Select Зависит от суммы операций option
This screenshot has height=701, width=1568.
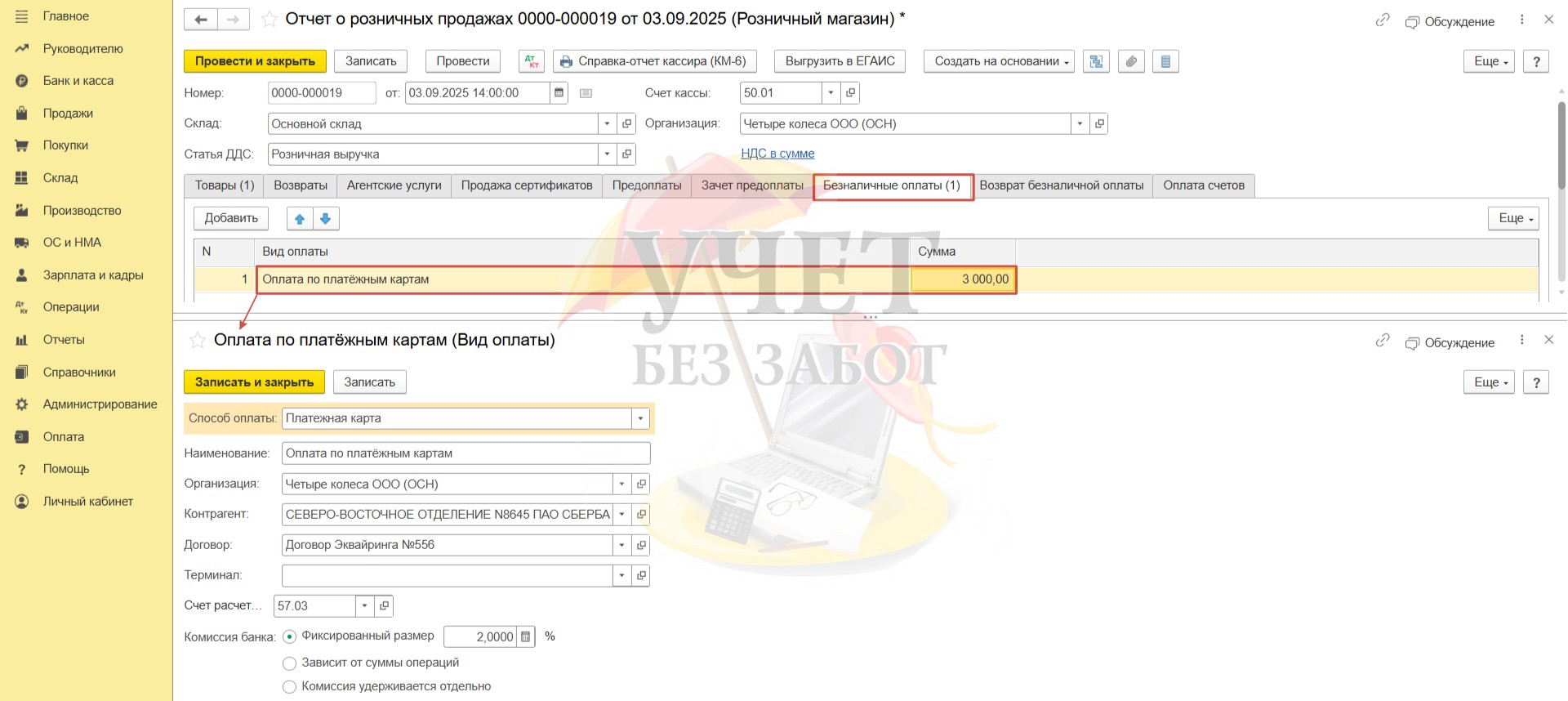coord(289,663)
